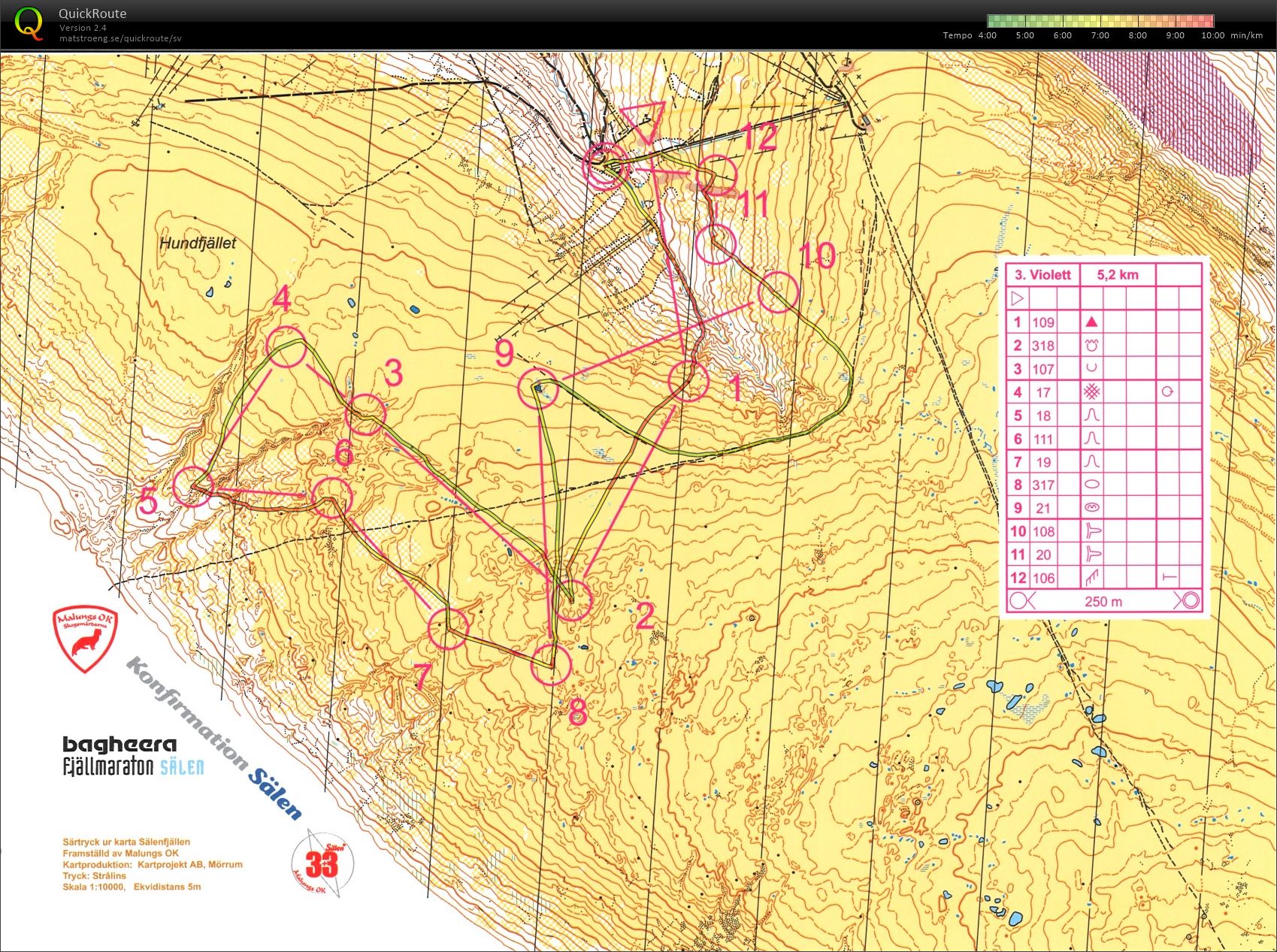Click the 'Konfirmation Sälen' diagonal text
Viewport: 1277px width, 952px height.
tap(215, 738)
